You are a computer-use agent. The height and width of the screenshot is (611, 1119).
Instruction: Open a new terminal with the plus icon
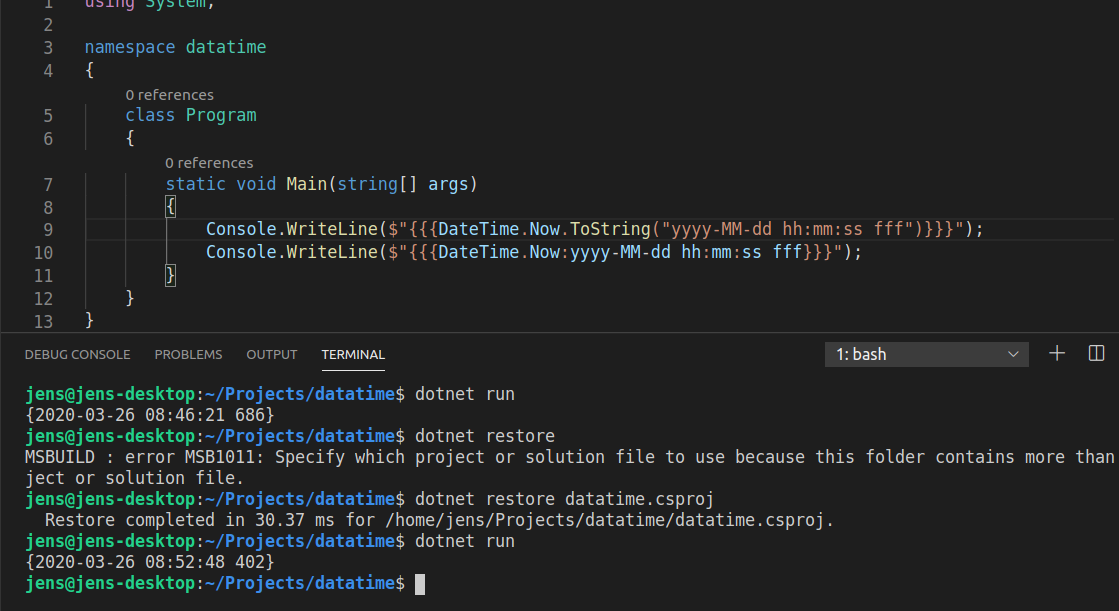[1057, 353]
